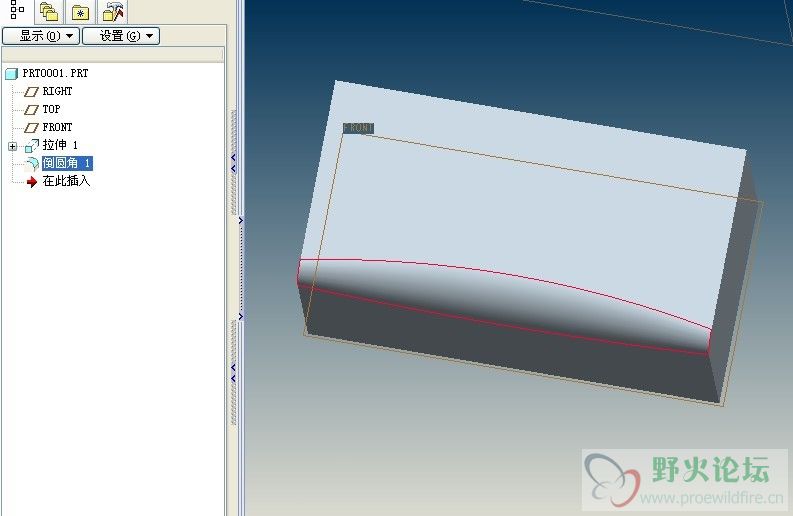Click the RIGHT datum plane icon

click(31, 92)
